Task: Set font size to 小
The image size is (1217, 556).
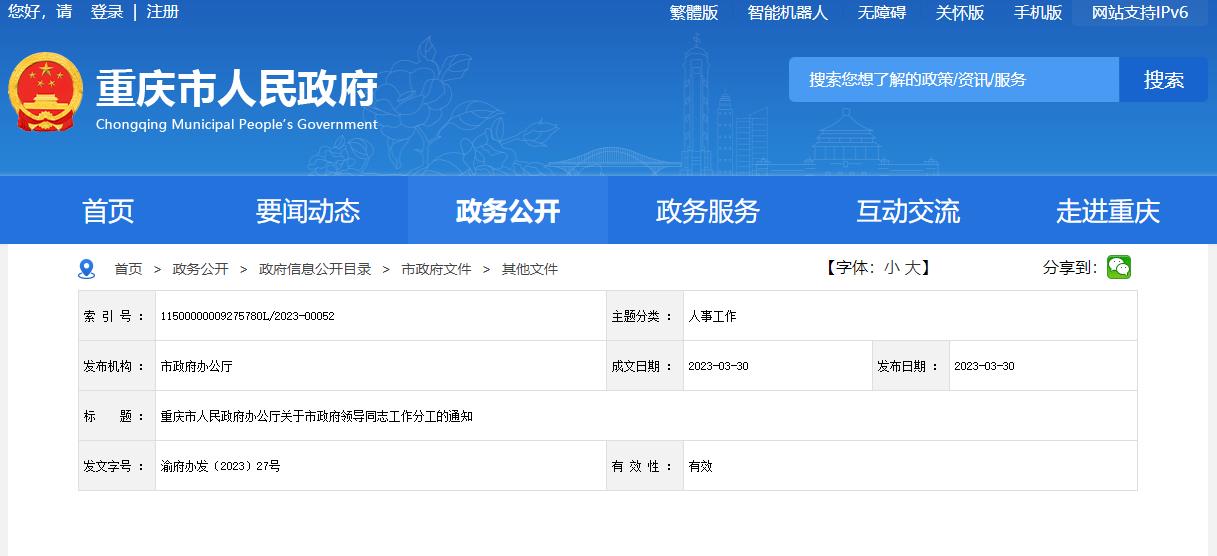Action: point(891,268)
